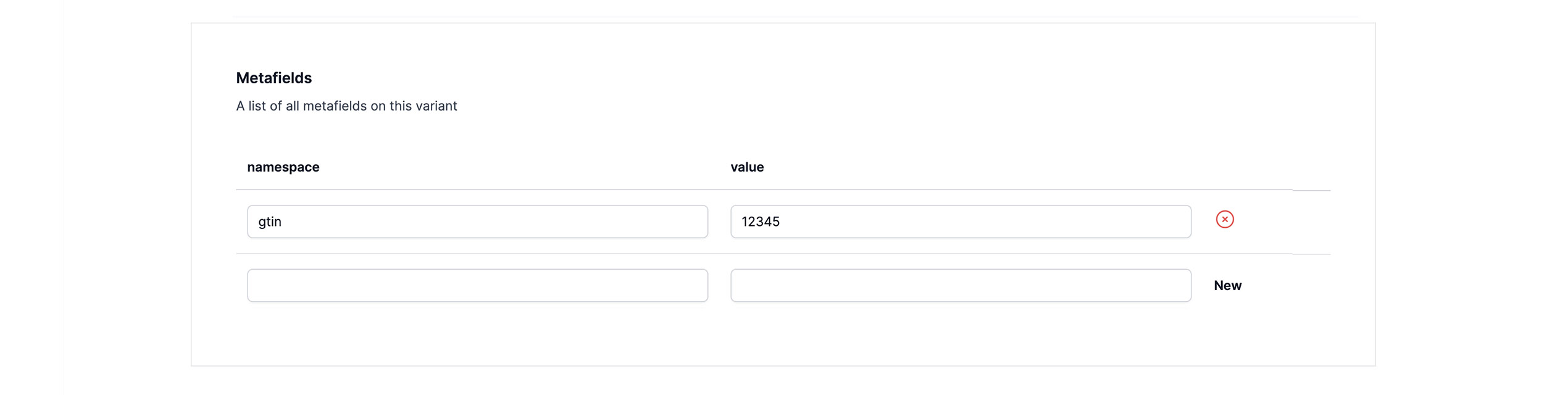Click the word gtin in the namespace input
This screenshot has width=1568, height=395.
pos(270,222)
